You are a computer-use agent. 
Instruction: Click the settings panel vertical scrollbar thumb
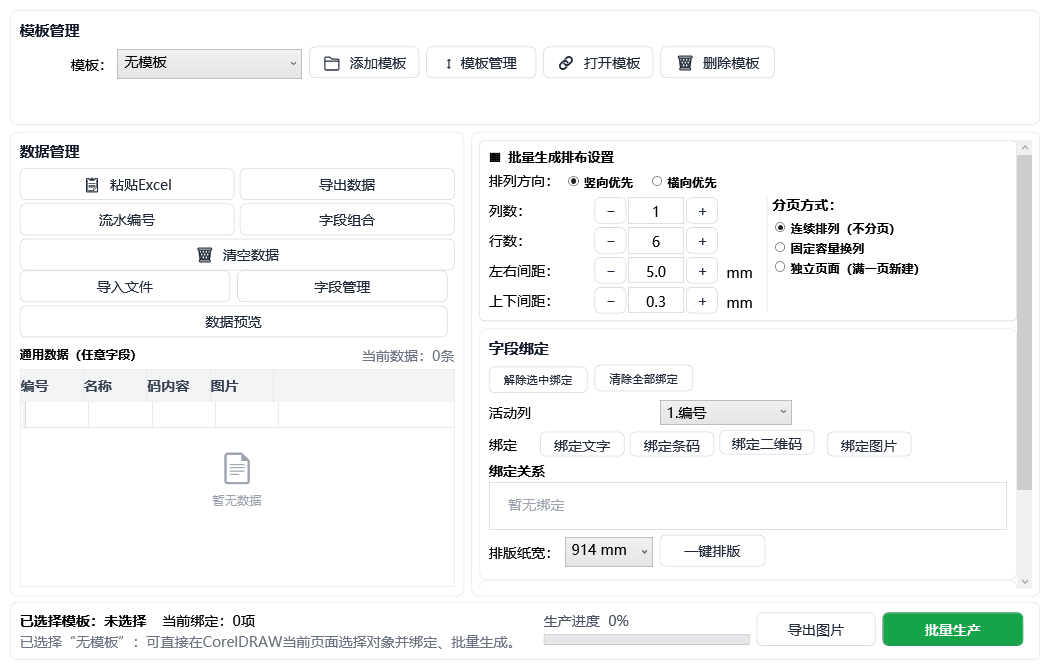[x=1025, y=322]
